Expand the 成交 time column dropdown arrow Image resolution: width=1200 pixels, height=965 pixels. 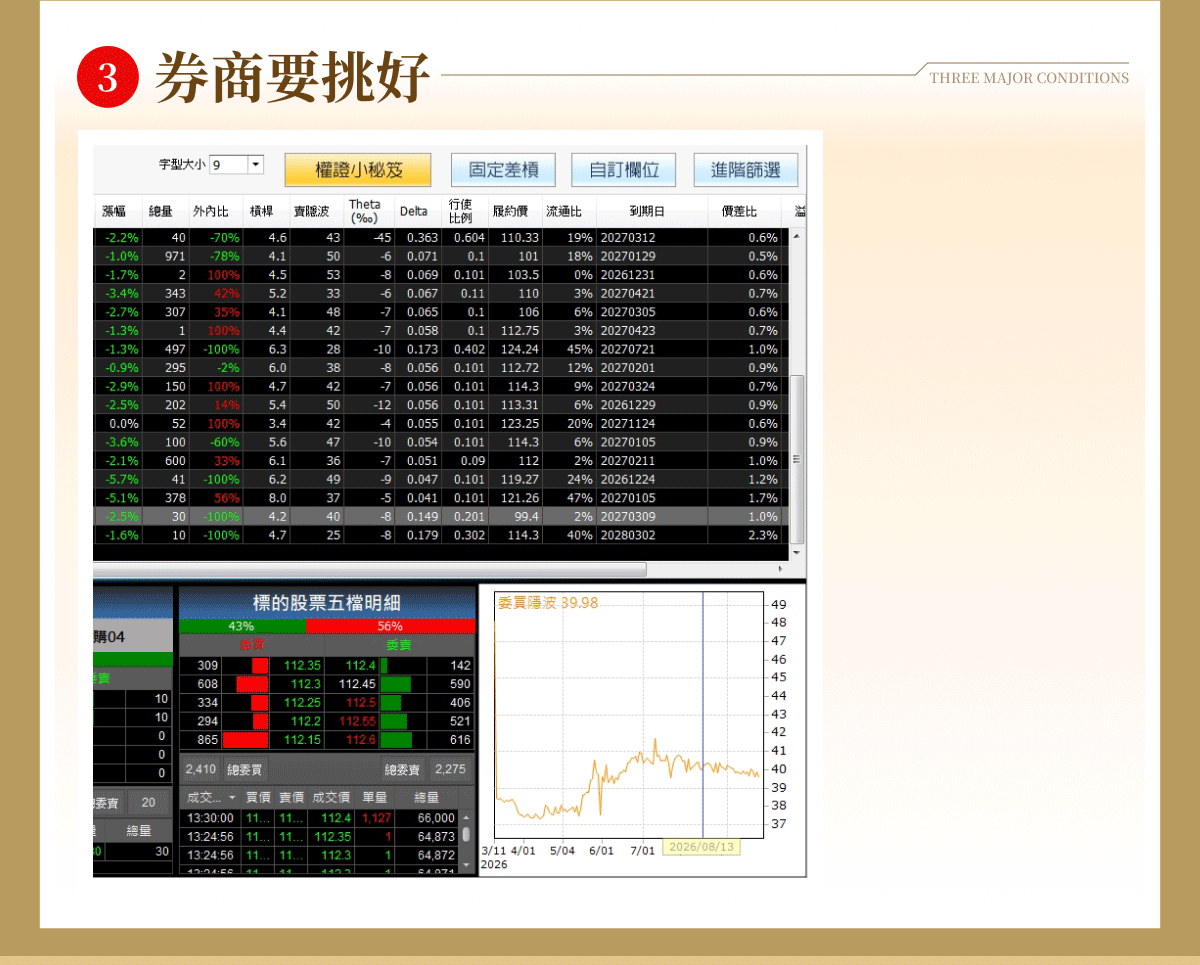pos(232,798)
